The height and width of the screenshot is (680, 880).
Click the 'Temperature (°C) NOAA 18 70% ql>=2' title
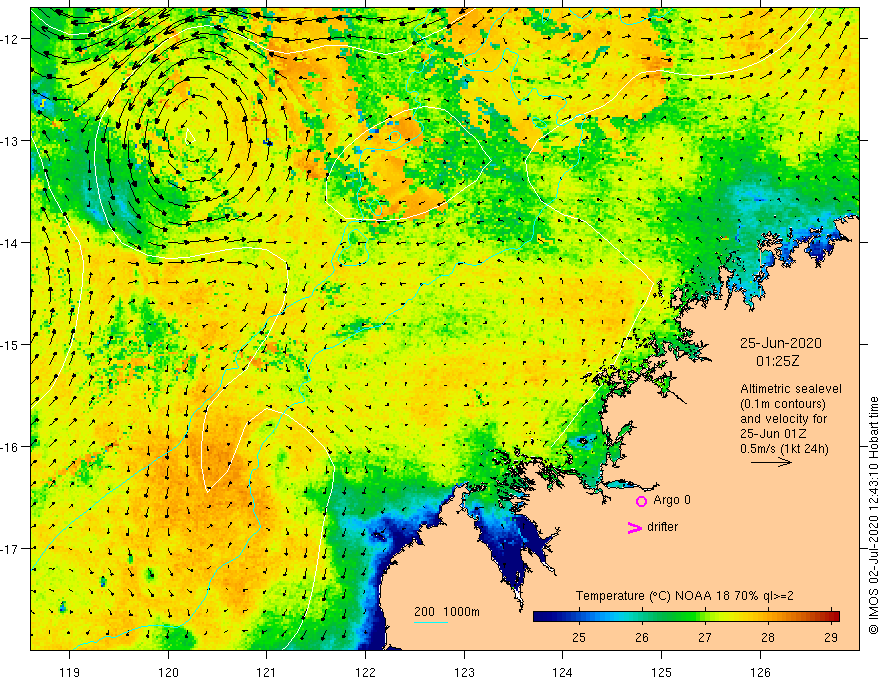click(685, 596)
